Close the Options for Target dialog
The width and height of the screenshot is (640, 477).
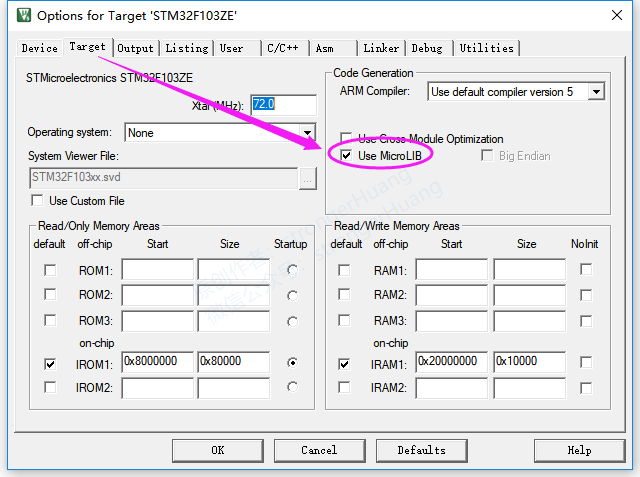[x=617, y=15]
